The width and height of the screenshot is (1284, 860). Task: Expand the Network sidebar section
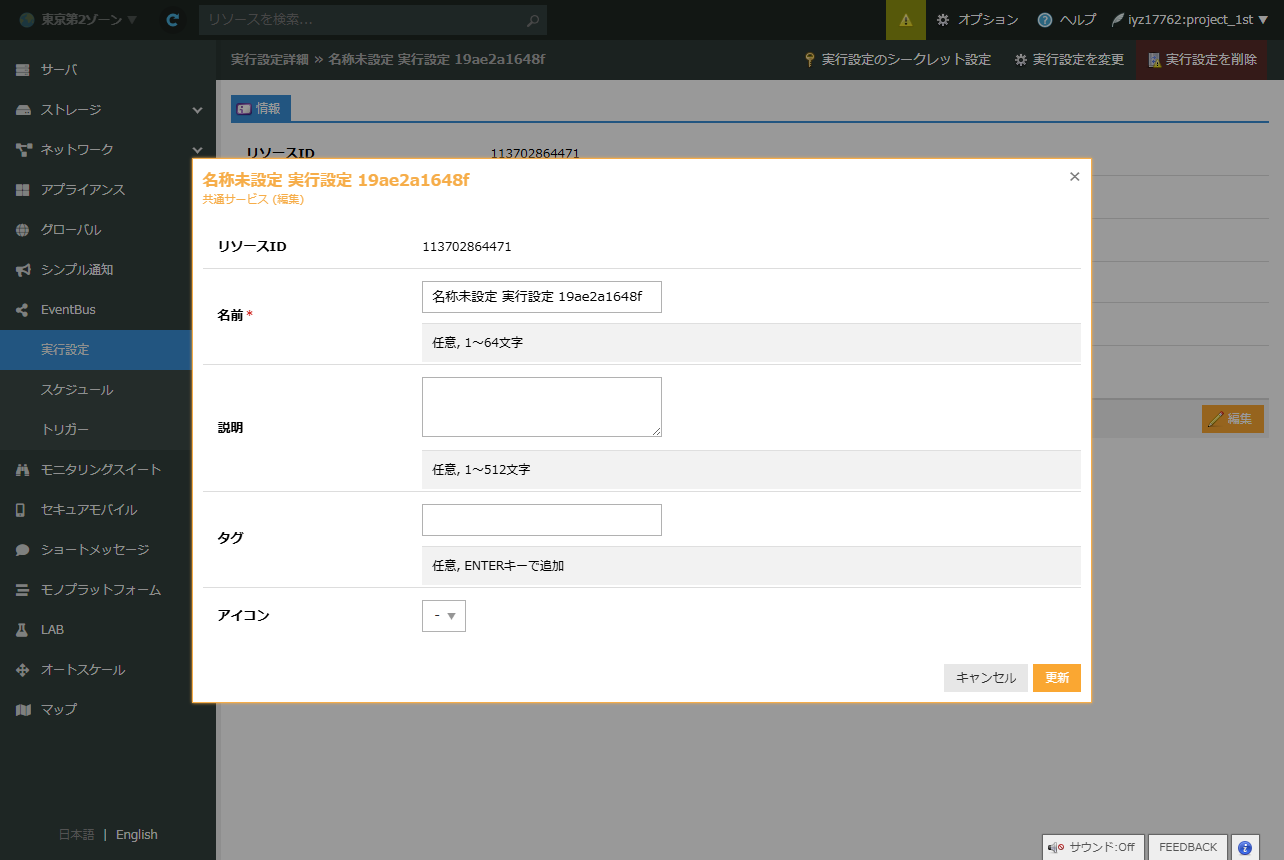(x=197, y=150)
